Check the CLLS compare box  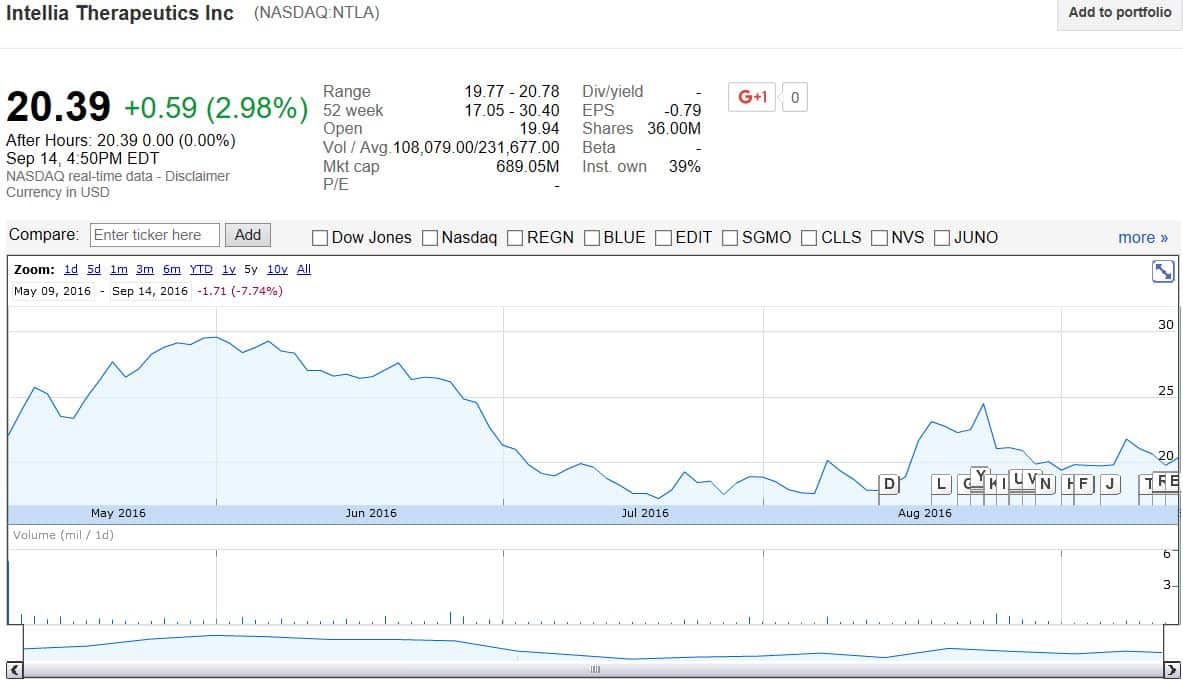tap(810, 238)
